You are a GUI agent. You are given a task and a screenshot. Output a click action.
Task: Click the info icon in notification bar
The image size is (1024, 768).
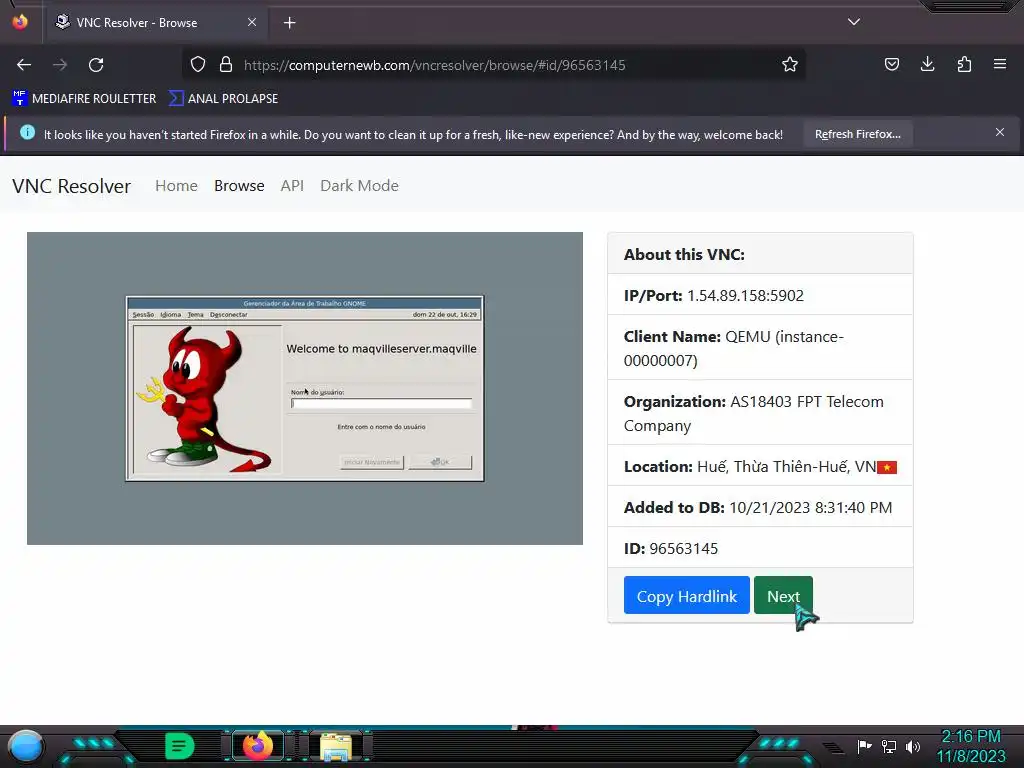click(27, 133)
